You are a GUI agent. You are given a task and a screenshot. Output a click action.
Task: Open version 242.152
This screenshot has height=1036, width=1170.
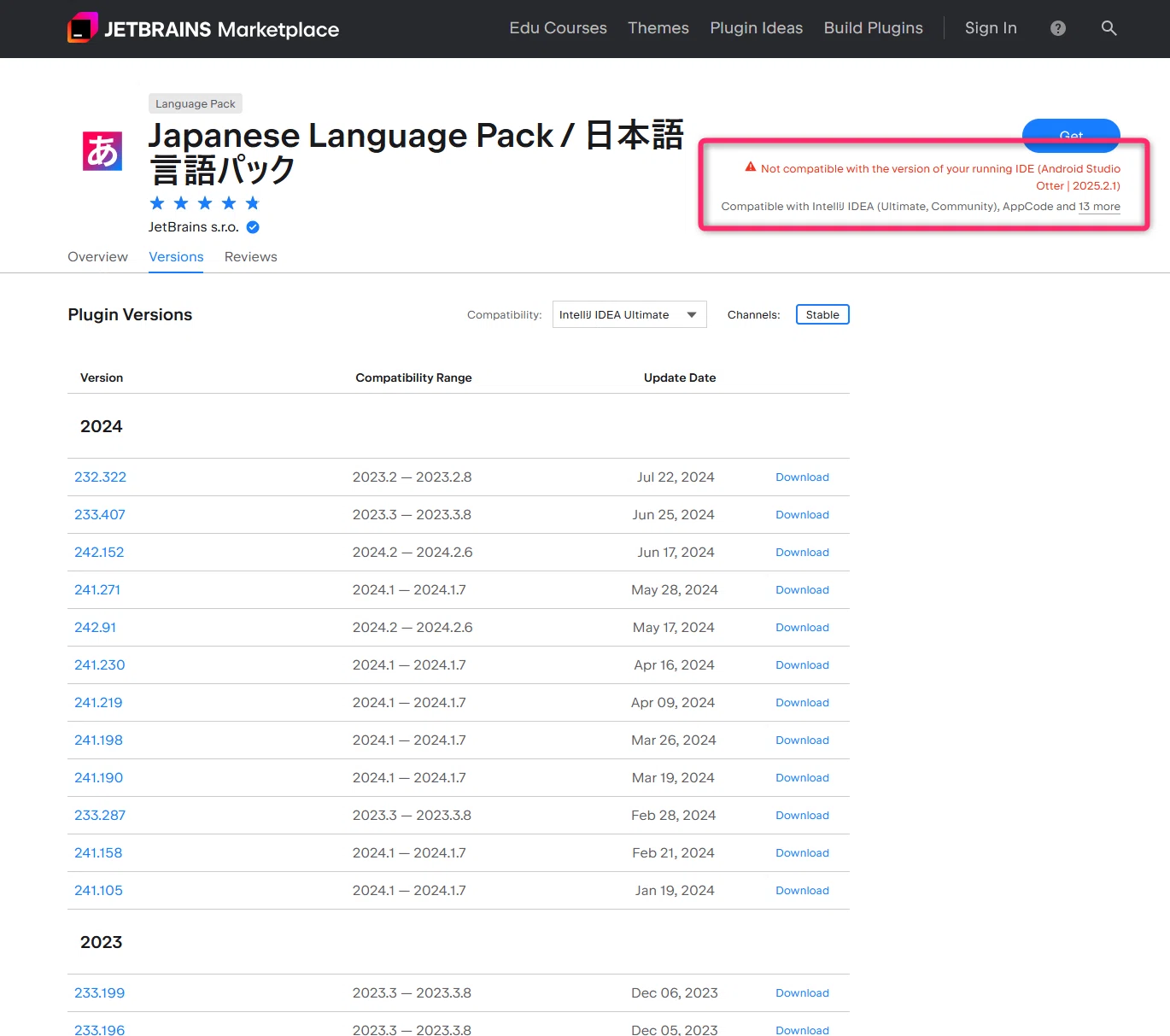(x=99, y=553)
